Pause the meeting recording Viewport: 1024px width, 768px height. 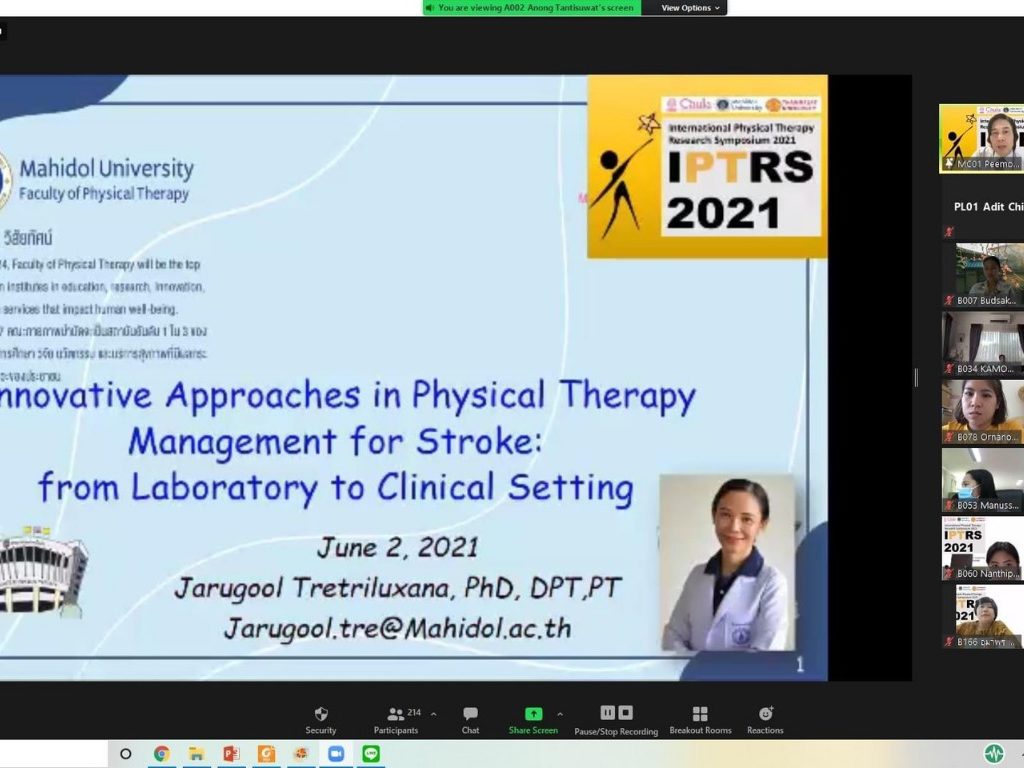[607, 712]
